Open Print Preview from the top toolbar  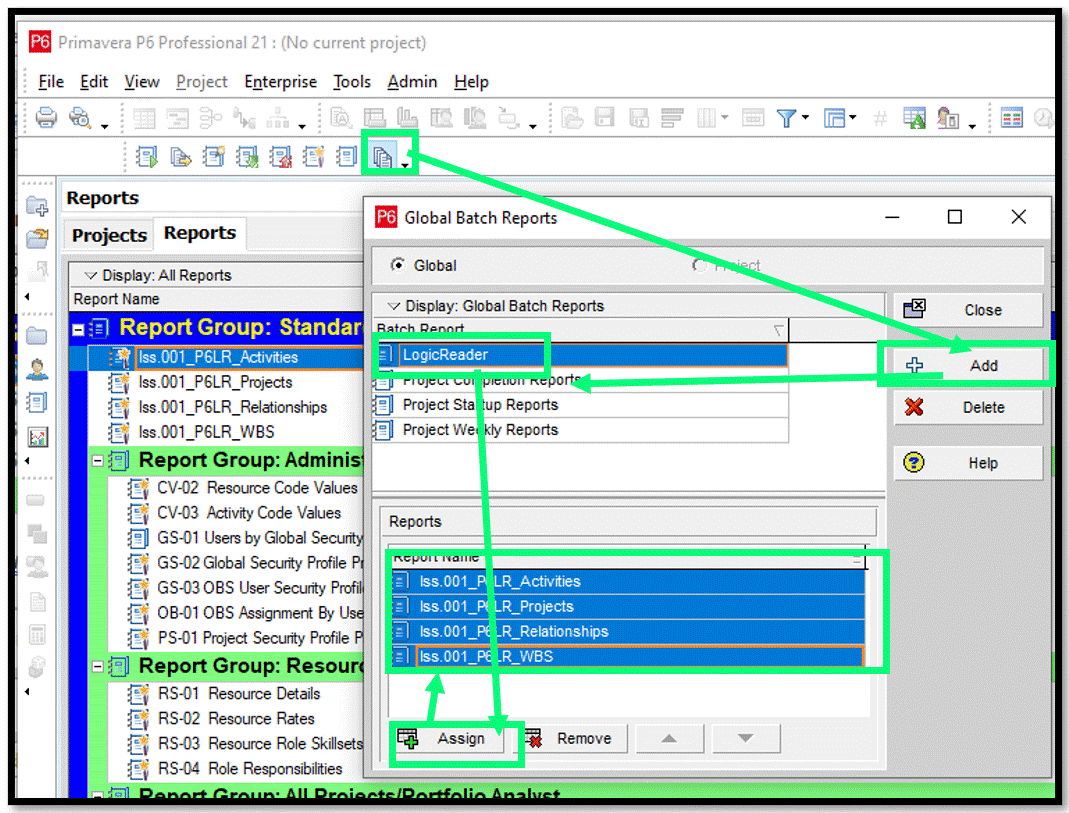80,117
